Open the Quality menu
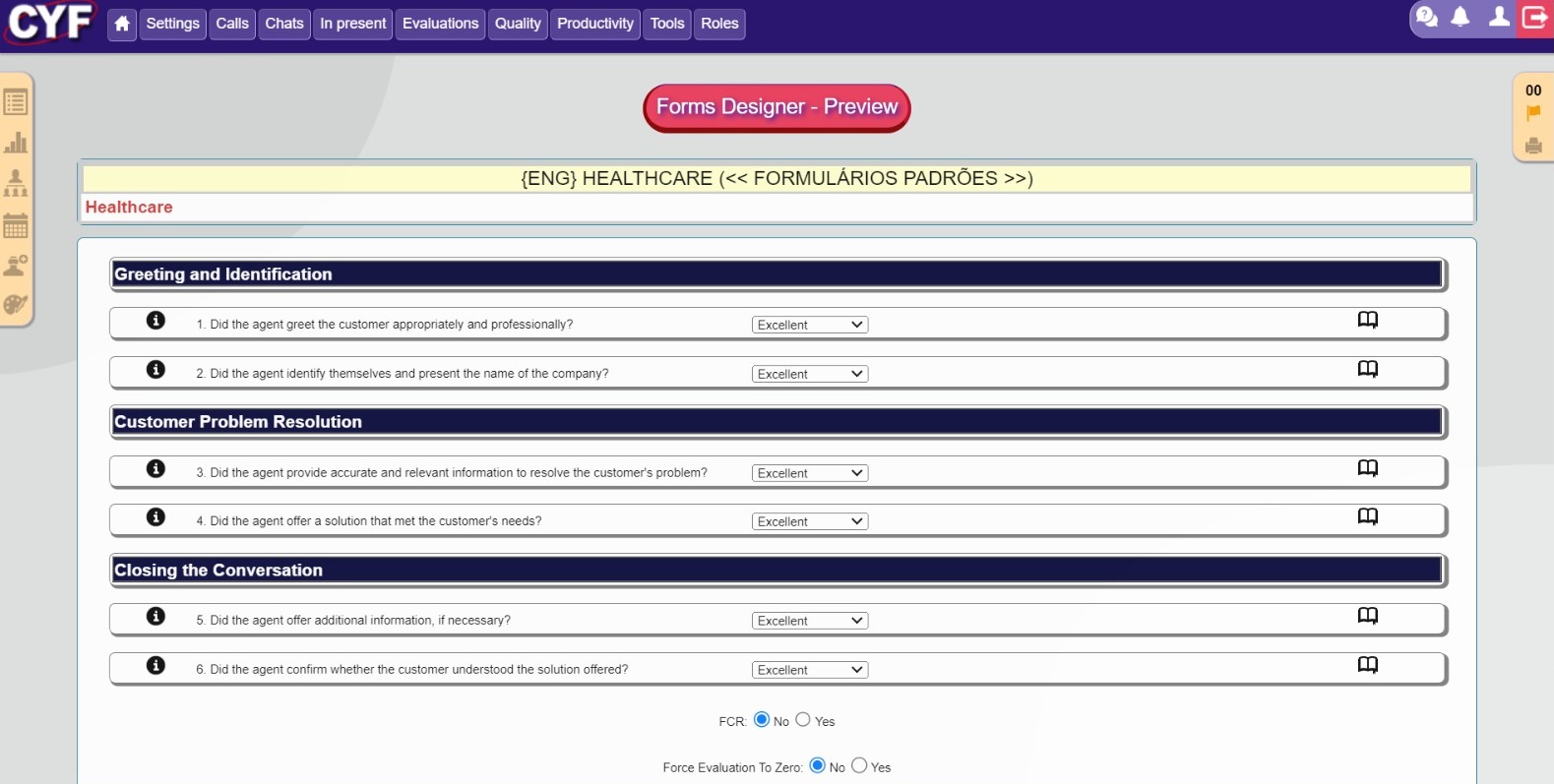Screen dimensions: 1554x784 (x=518, y=24)
